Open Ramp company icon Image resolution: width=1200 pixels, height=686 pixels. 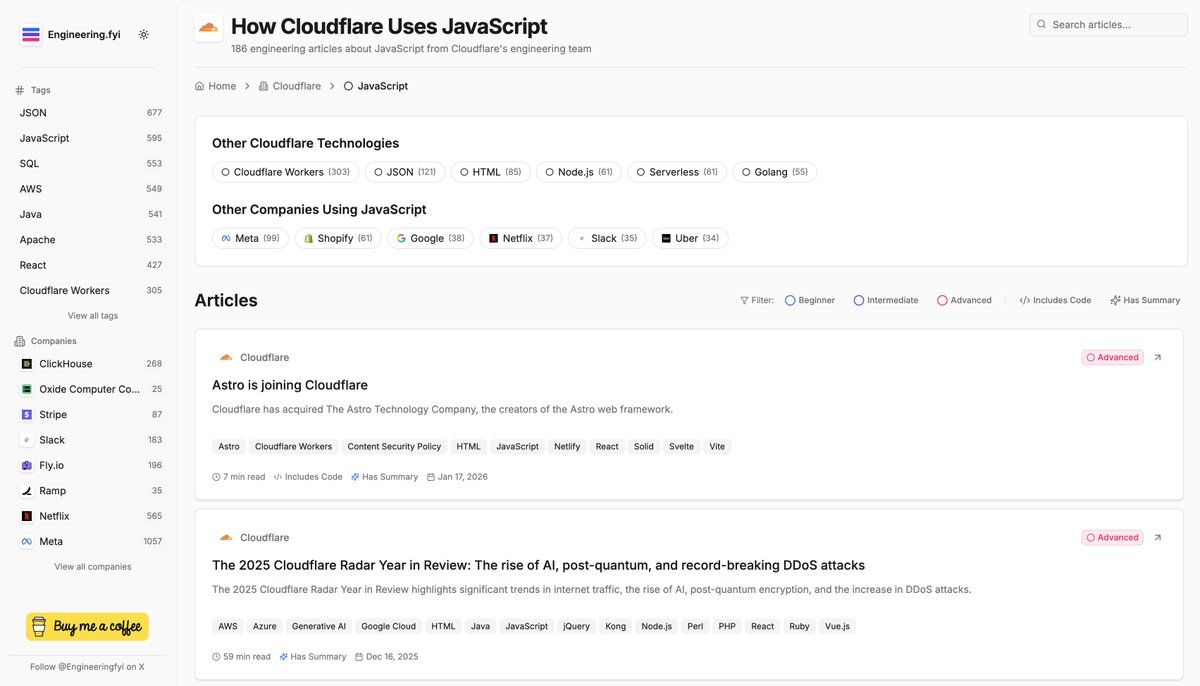[x=27, y=491]
